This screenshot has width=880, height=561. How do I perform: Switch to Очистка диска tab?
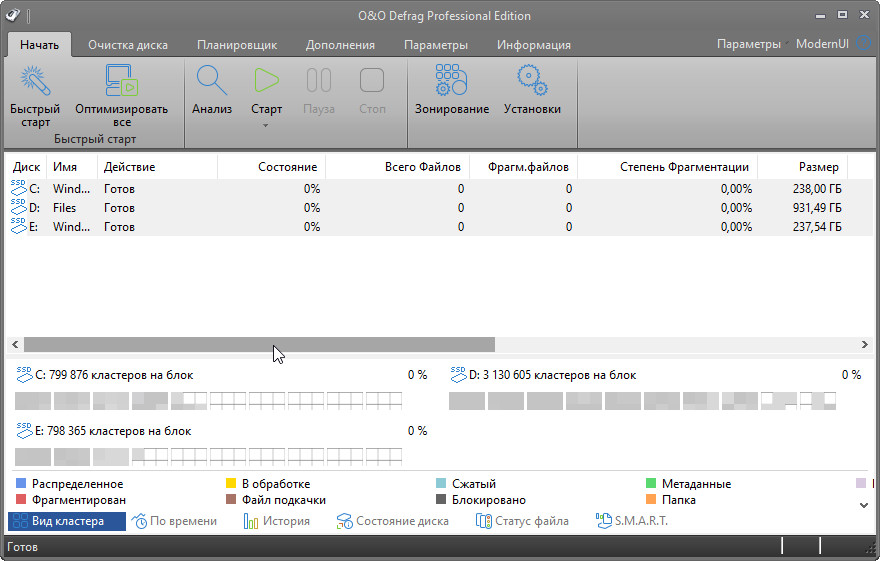(x=127, y=45)
